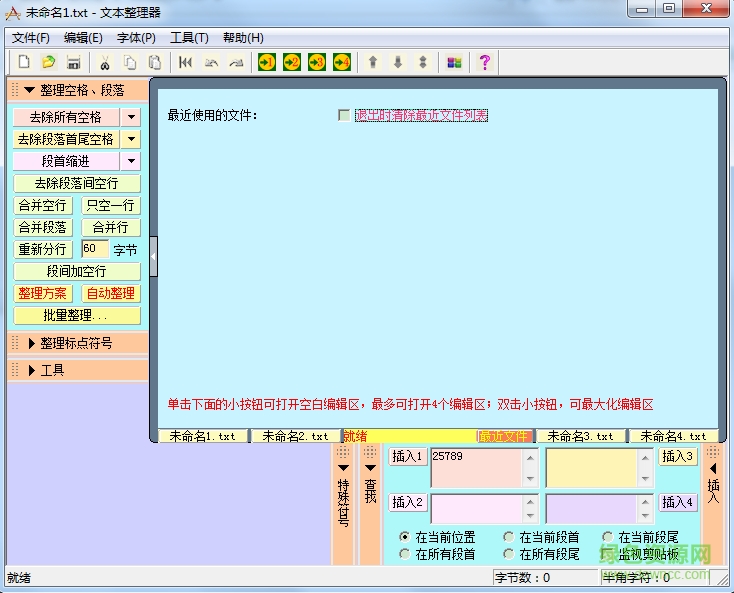Select the 在所有段尾 radio button
The image size is (734, 593).
(x=509, y=554)
